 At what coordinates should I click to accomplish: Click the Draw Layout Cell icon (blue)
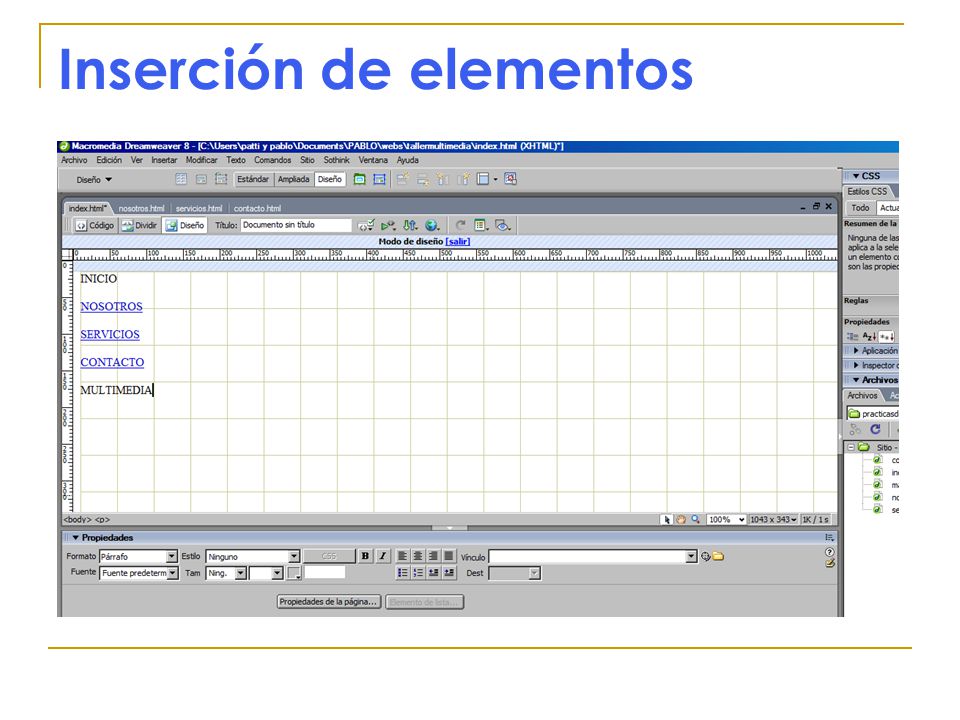[x=380, y=179]
